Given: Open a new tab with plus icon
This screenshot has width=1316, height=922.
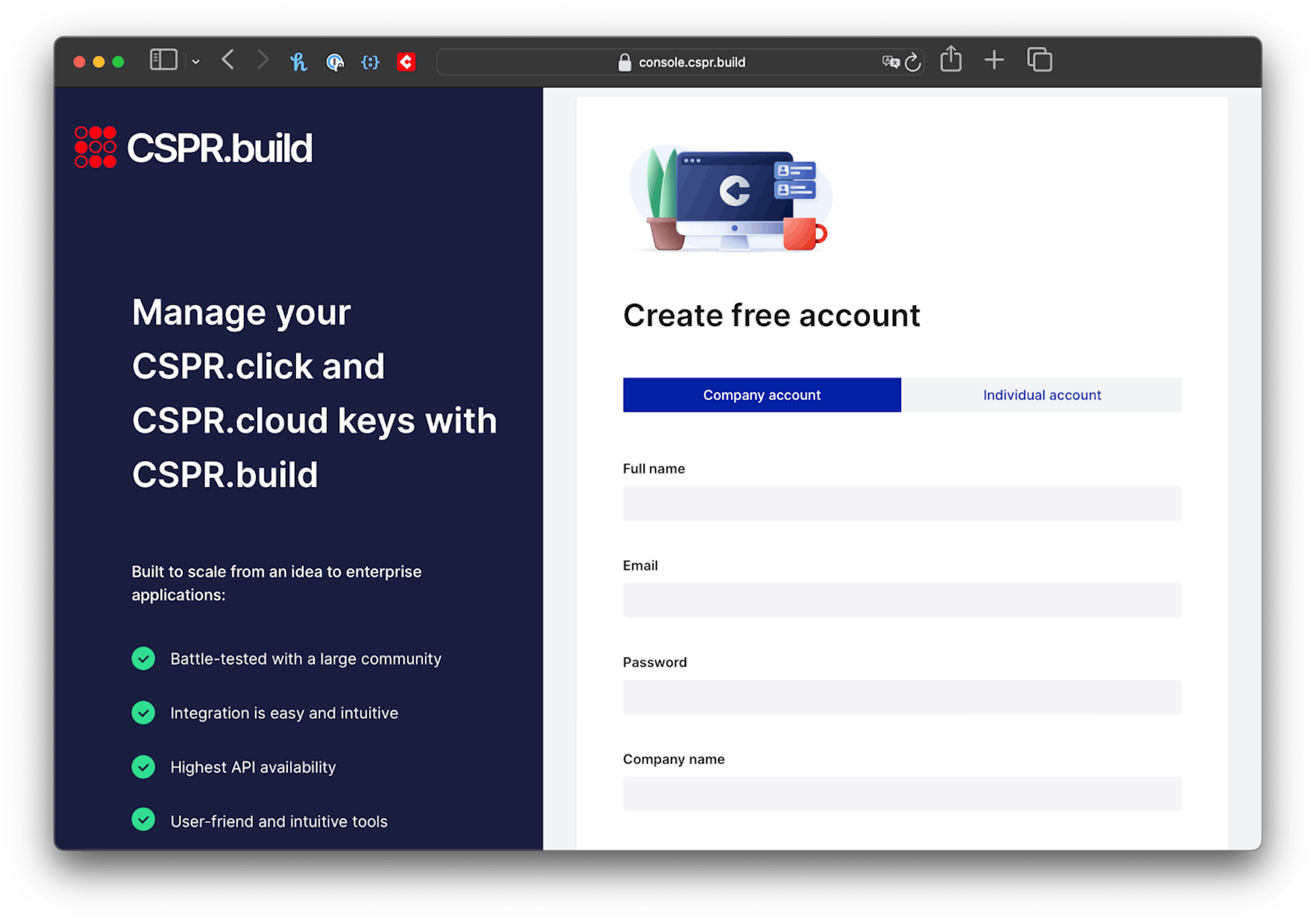Looking at the screenshot, I should [995, 60].
